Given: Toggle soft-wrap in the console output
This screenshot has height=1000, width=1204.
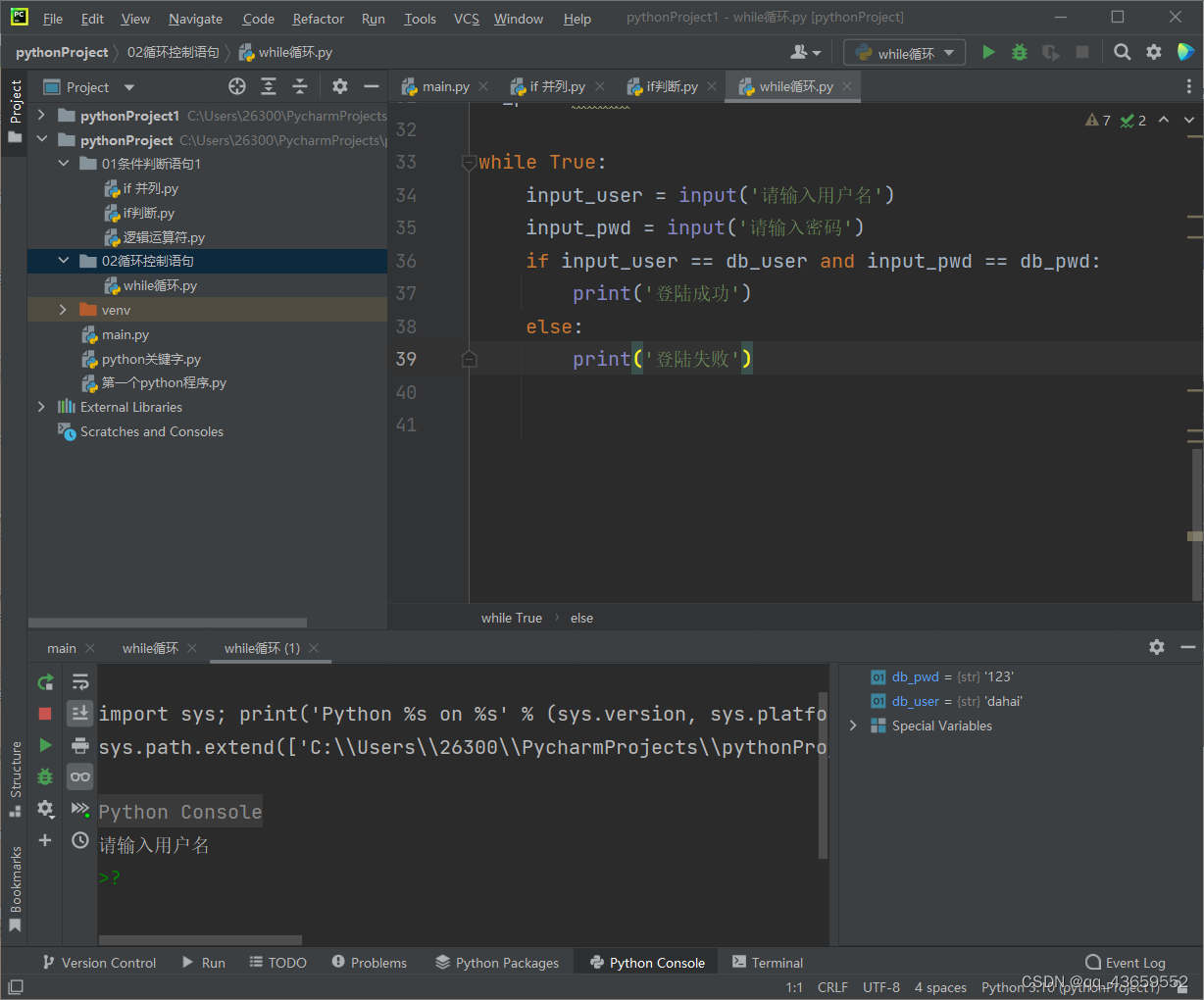Looking at the screenshot, I should pos(79,681).
